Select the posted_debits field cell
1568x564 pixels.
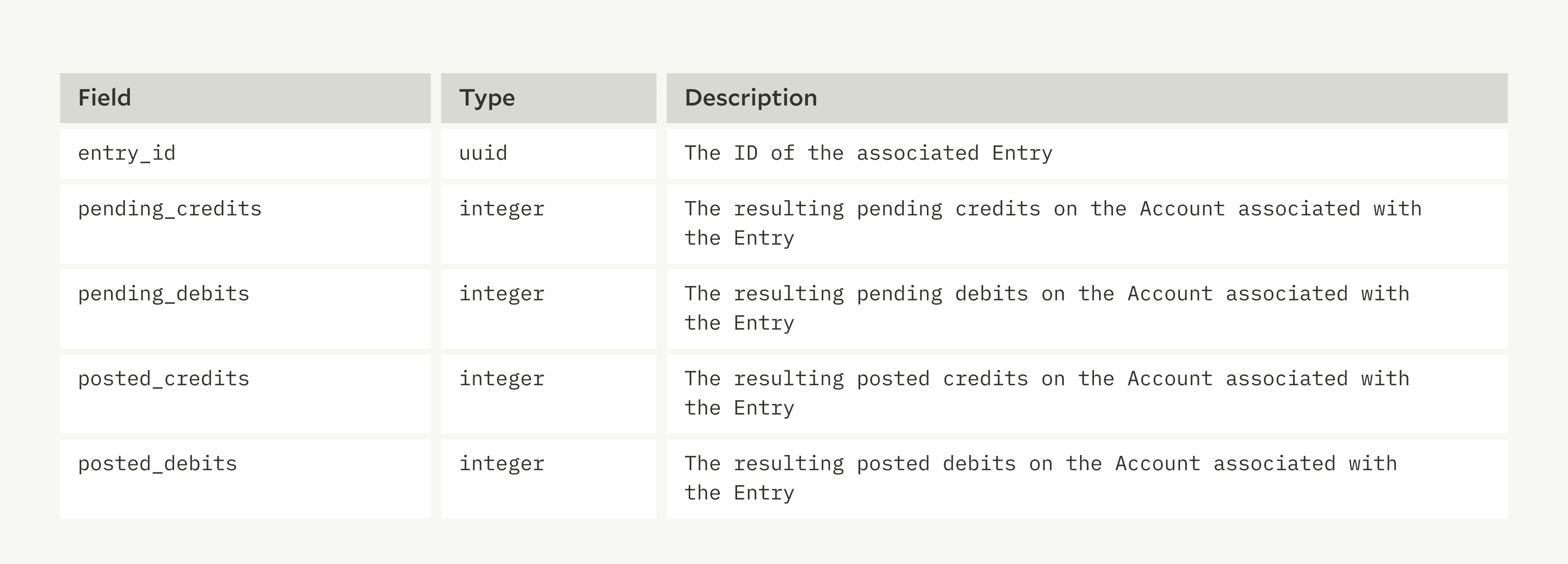point(158,464)
